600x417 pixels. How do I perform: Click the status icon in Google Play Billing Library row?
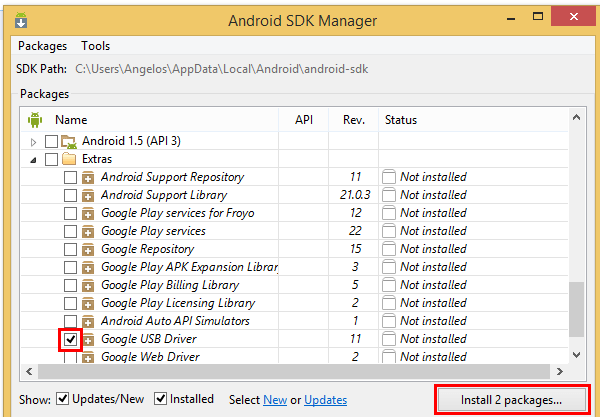click(x=389, y=285)
